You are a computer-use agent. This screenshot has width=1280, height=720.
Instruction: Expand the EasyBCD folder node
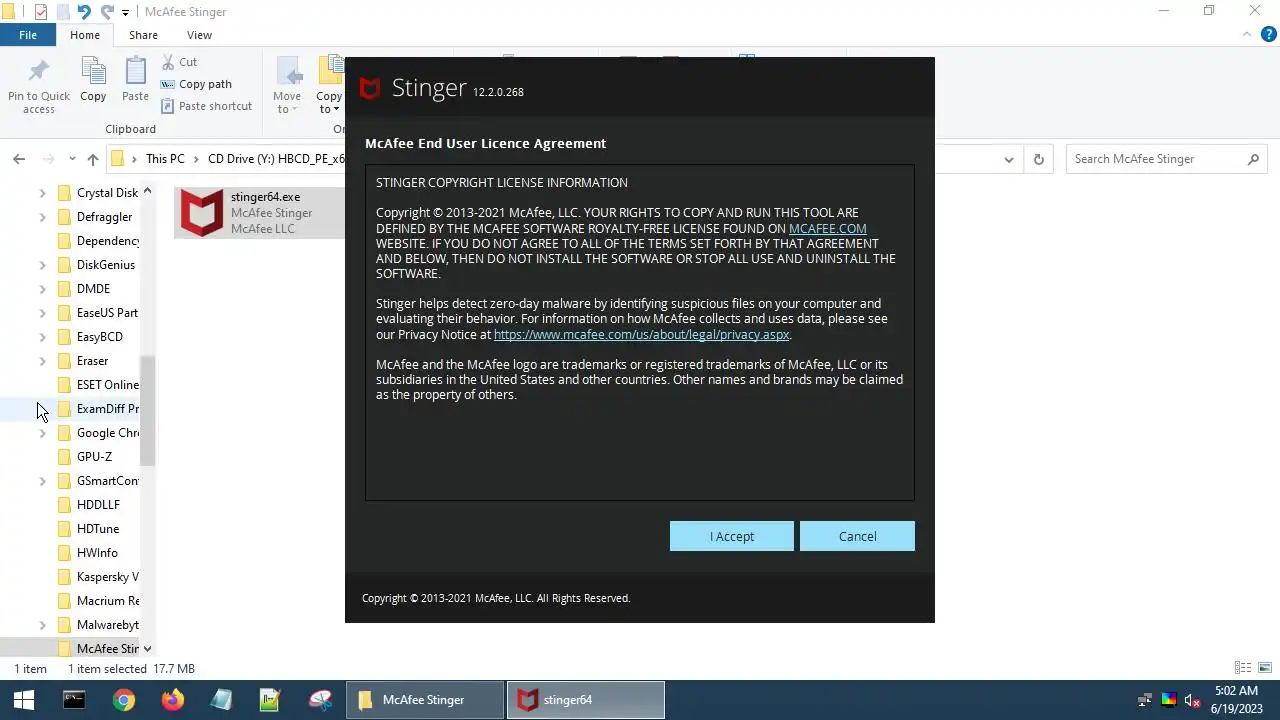pyautogui.click(x=42, y=337)
